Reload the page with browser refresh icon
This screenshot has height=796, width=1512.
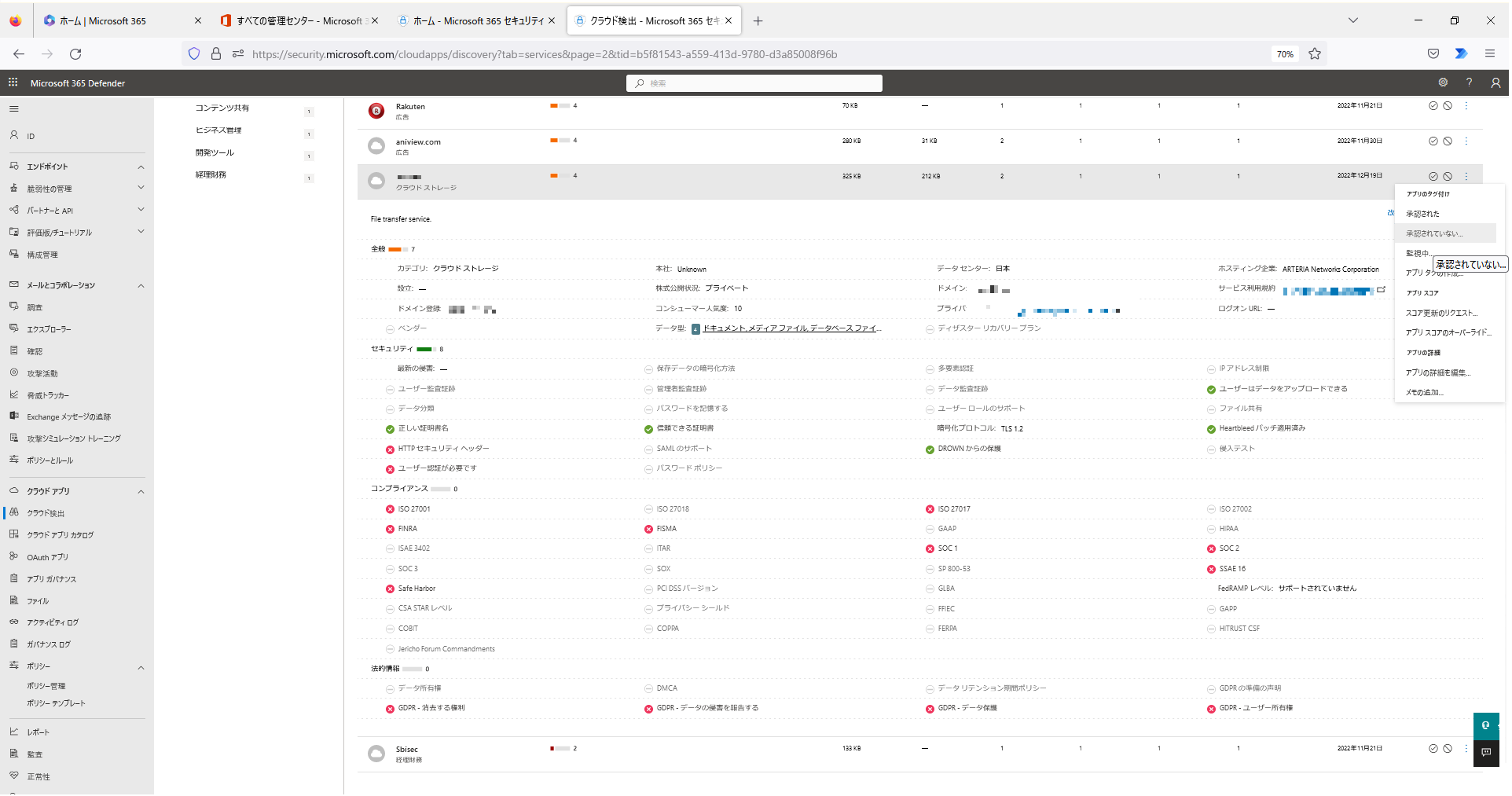(x=75, y=54)
